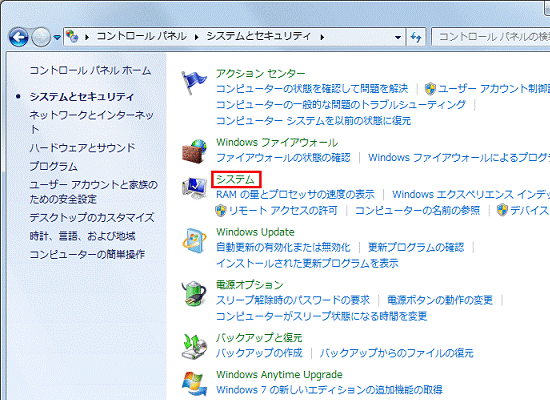550x400 pixels.
Task: Click shield icon beside リモート アクセスの許可
Action: (221, 211)
